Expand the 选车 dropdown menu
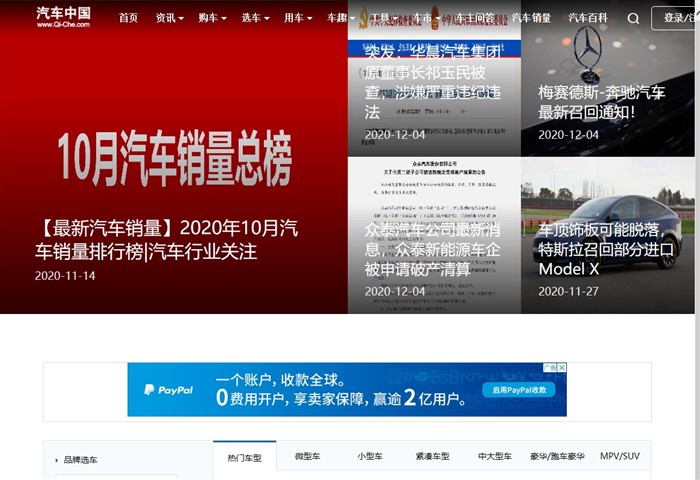 click(255, 18)
